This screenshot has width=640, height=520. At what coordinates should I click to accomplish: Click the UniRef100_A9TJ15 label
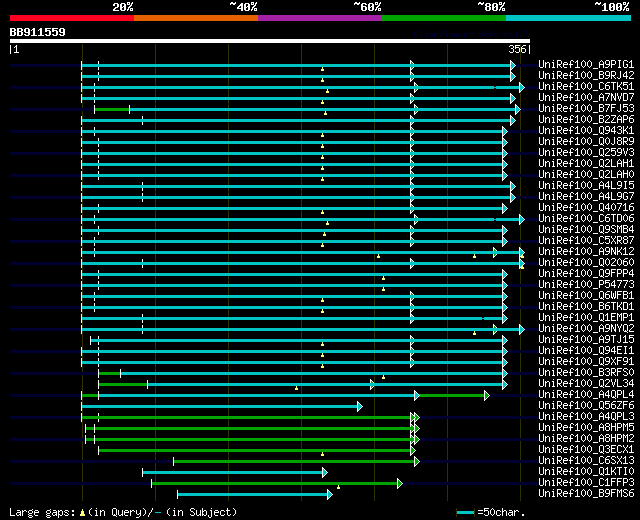coord(586,340)
